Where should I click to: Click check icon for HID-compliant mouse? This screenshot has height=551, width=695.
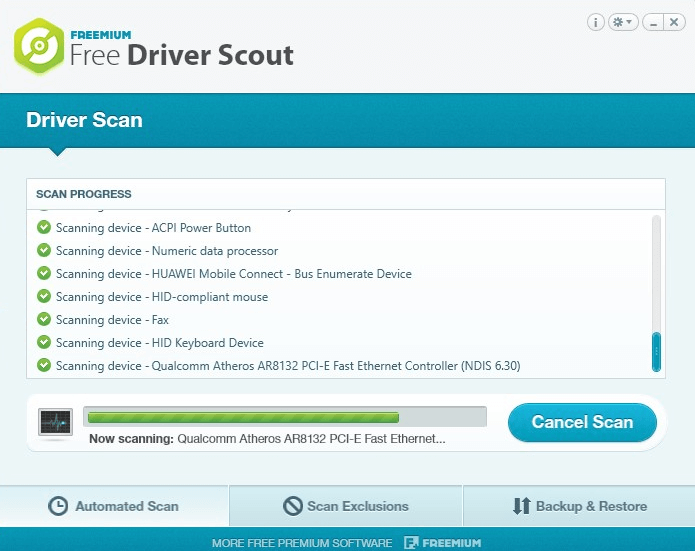44,296
